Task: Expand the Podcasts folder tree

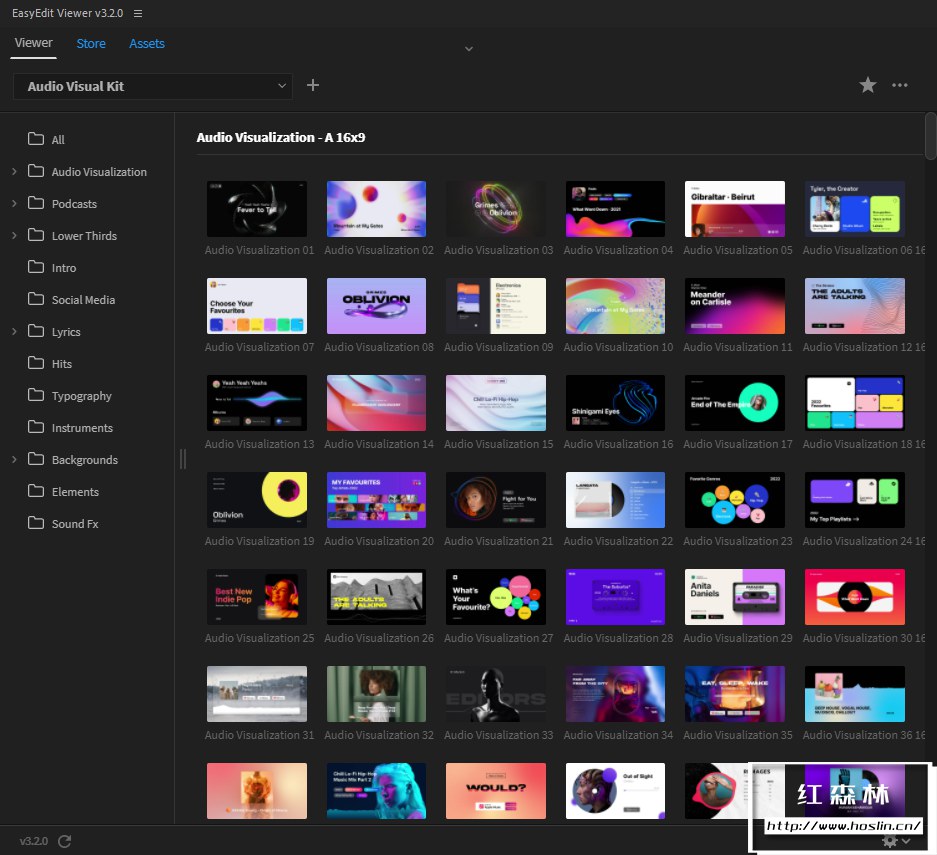Action: click(14, 204)
